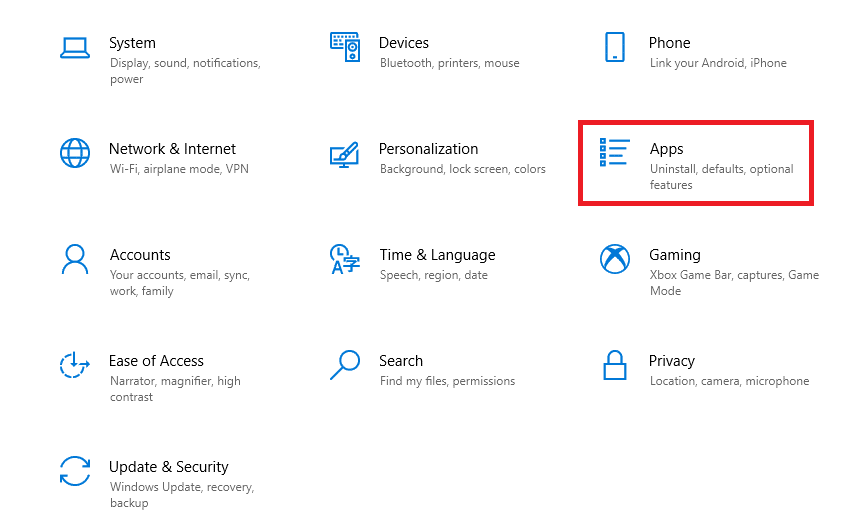Viewport: 854px width, 528px height.
Task: Click the Apps list icon
Action: click(x=614, y=153)
